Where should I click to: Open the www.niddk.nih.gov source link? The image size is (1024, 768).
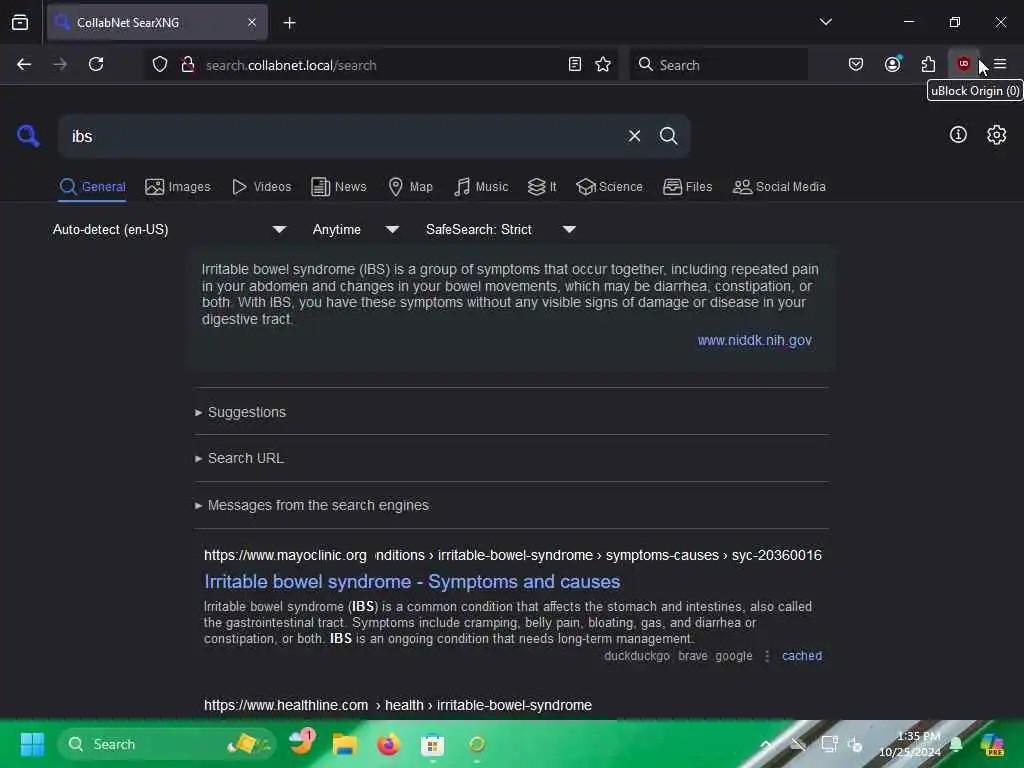(x=754, y=340)
